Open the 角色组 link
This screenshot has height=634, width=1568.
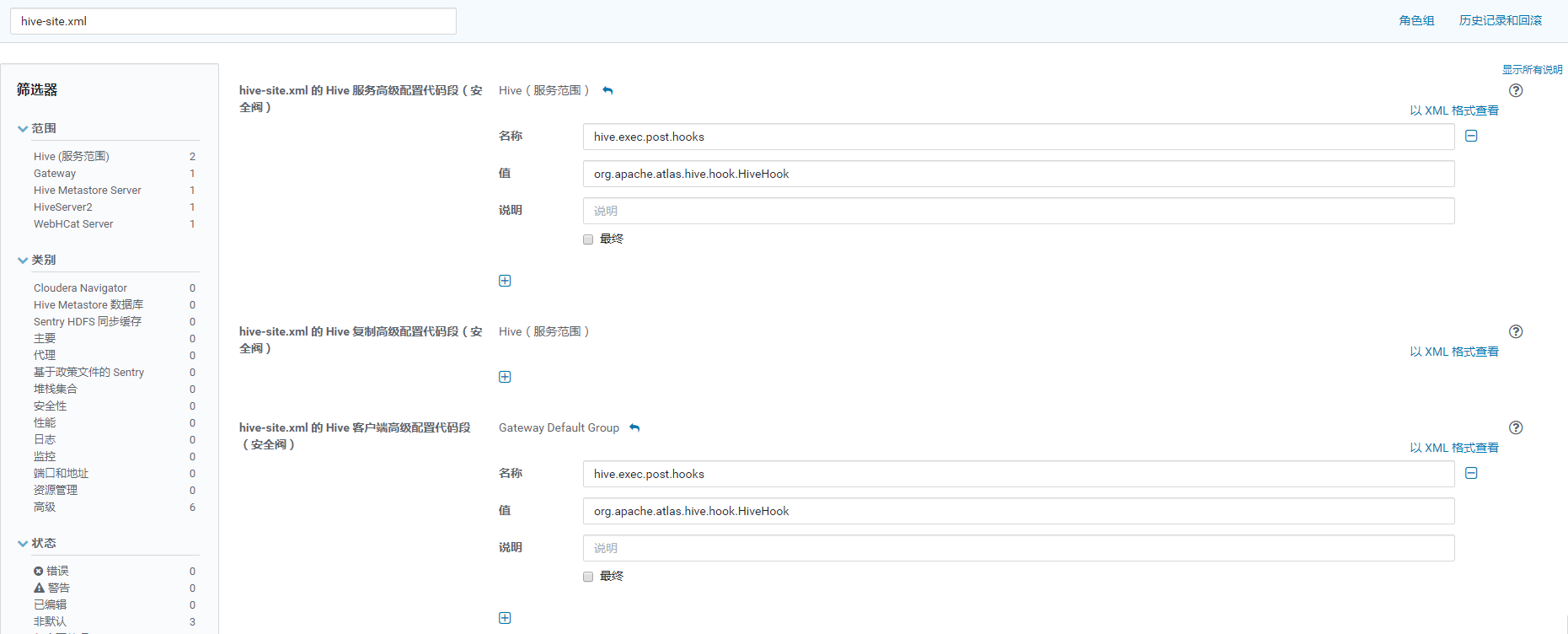click(1416, 20)
